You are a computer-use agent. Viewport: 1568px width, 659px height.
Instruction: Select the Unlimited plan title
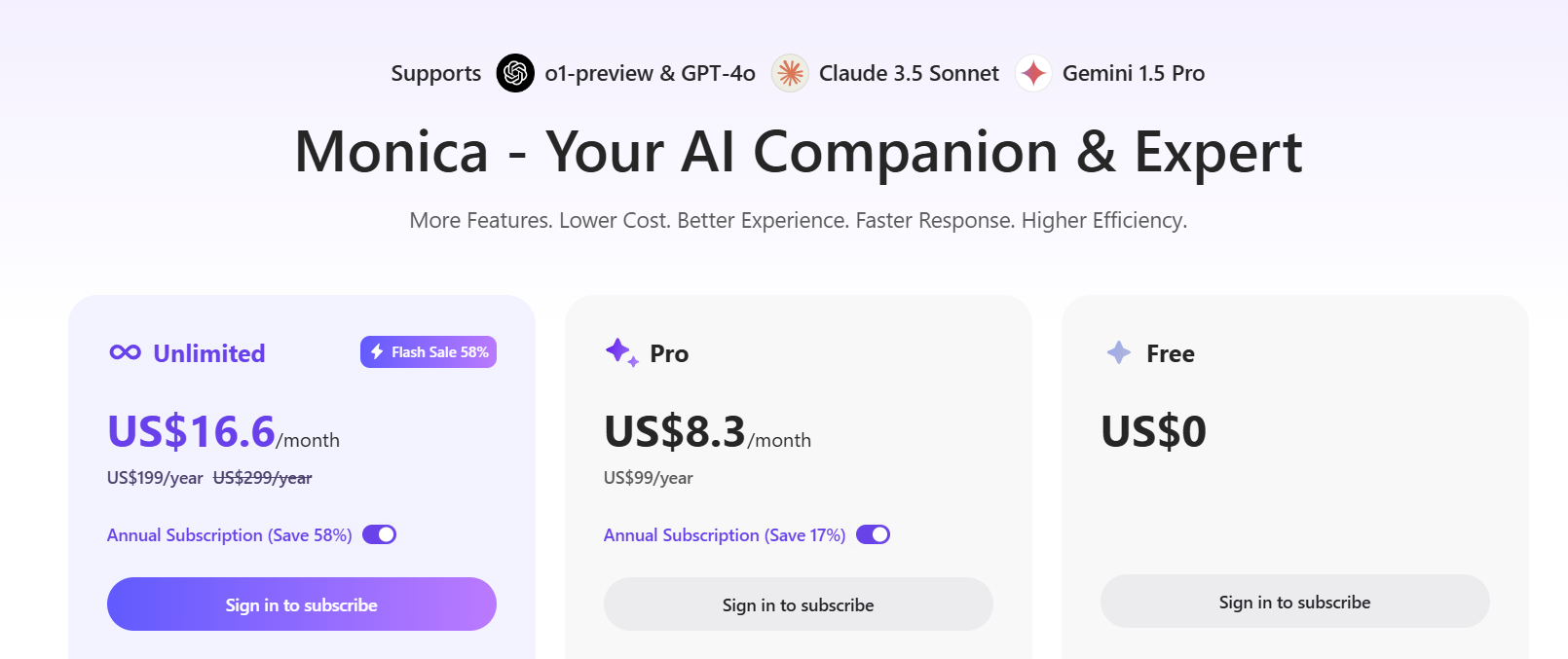pos(208,352)
